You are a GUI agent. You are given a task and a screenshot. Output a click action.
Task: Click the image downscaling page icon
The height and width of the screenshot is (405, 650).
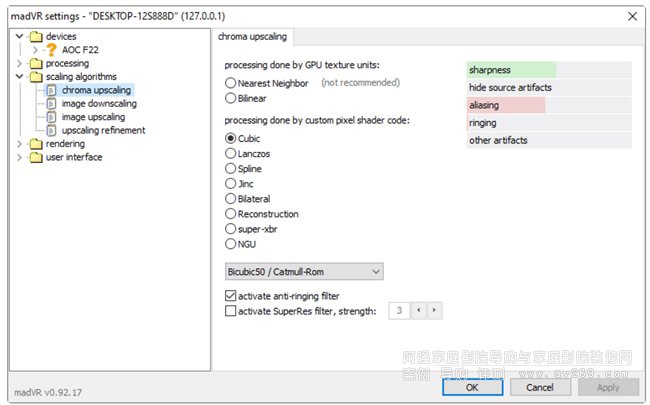tap(52, 103)
